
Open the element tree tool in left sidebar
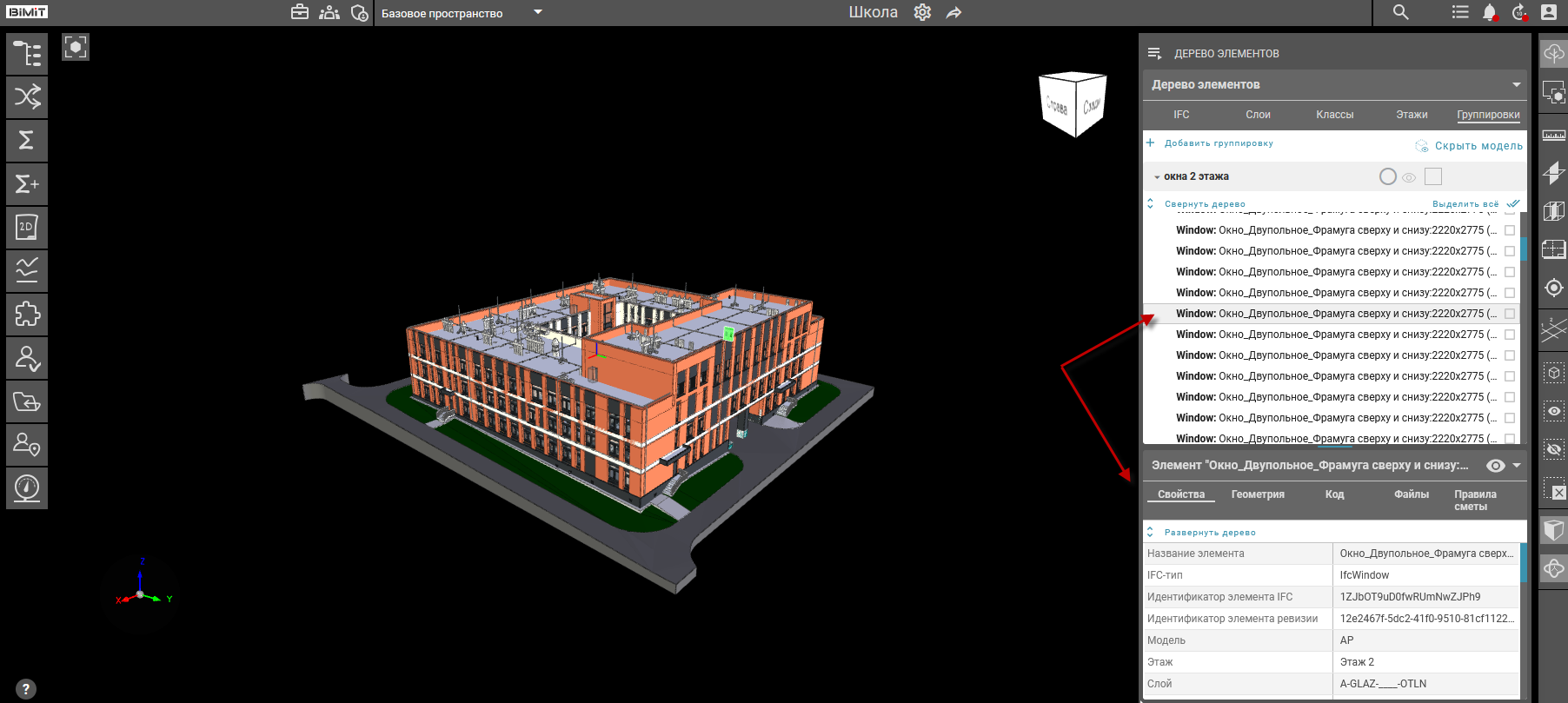click(27, 54)
